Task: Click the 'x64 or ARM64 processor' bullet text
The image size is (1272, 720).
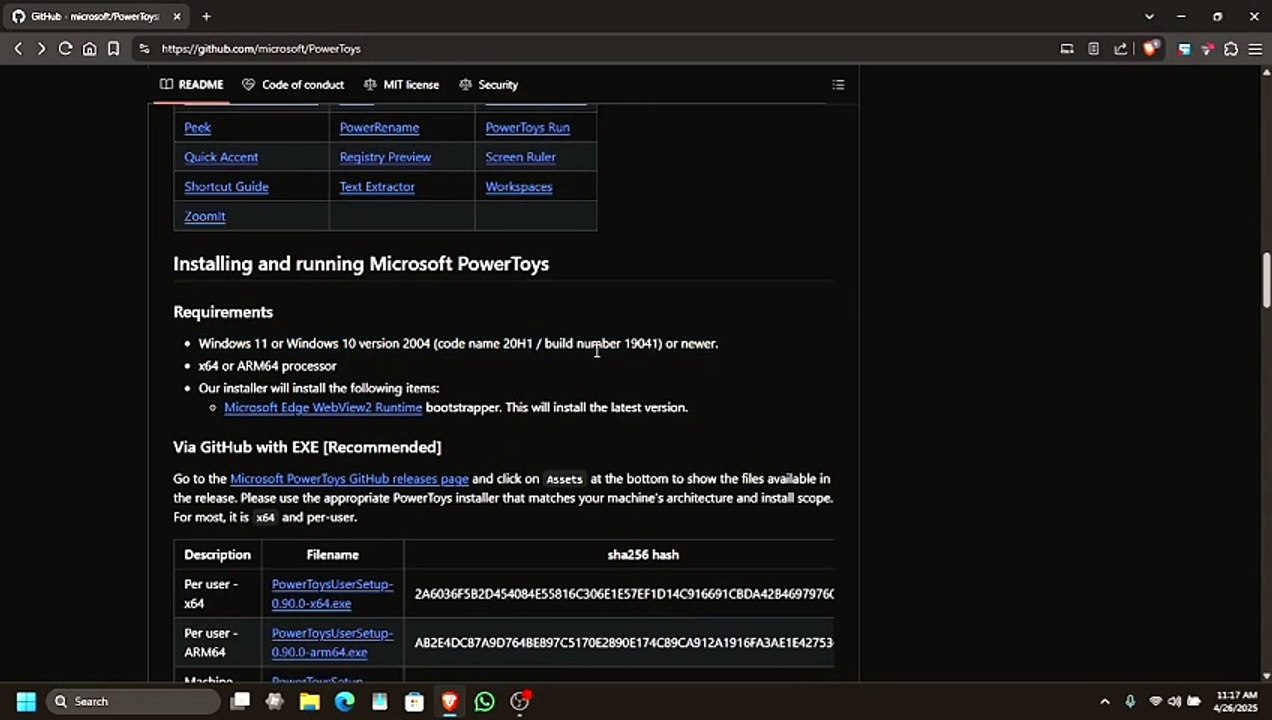Action: 267,366
